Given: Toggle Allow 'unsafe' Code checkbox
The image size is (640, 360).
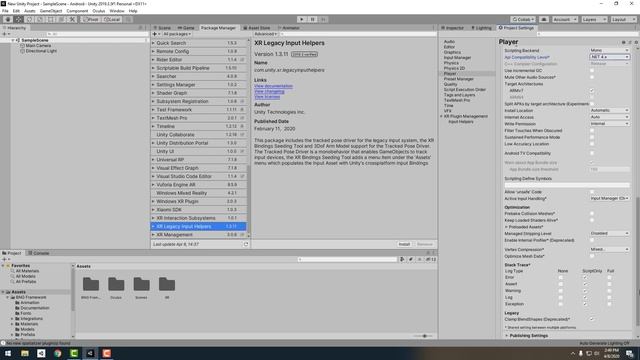Looking at the screenshot, I should [592, 192].
